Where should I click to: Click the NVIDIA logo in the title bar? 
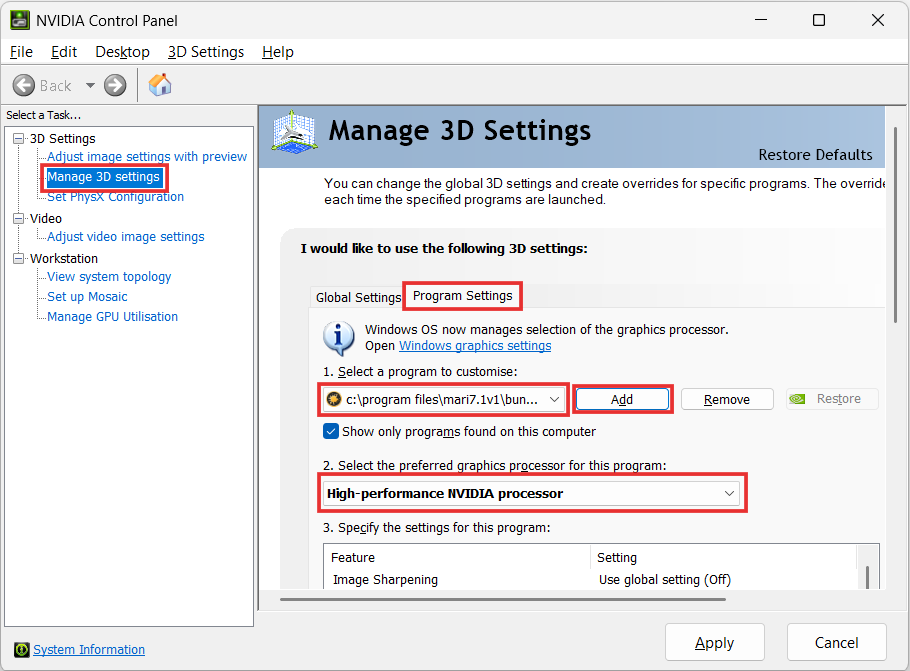coord(22,20)
